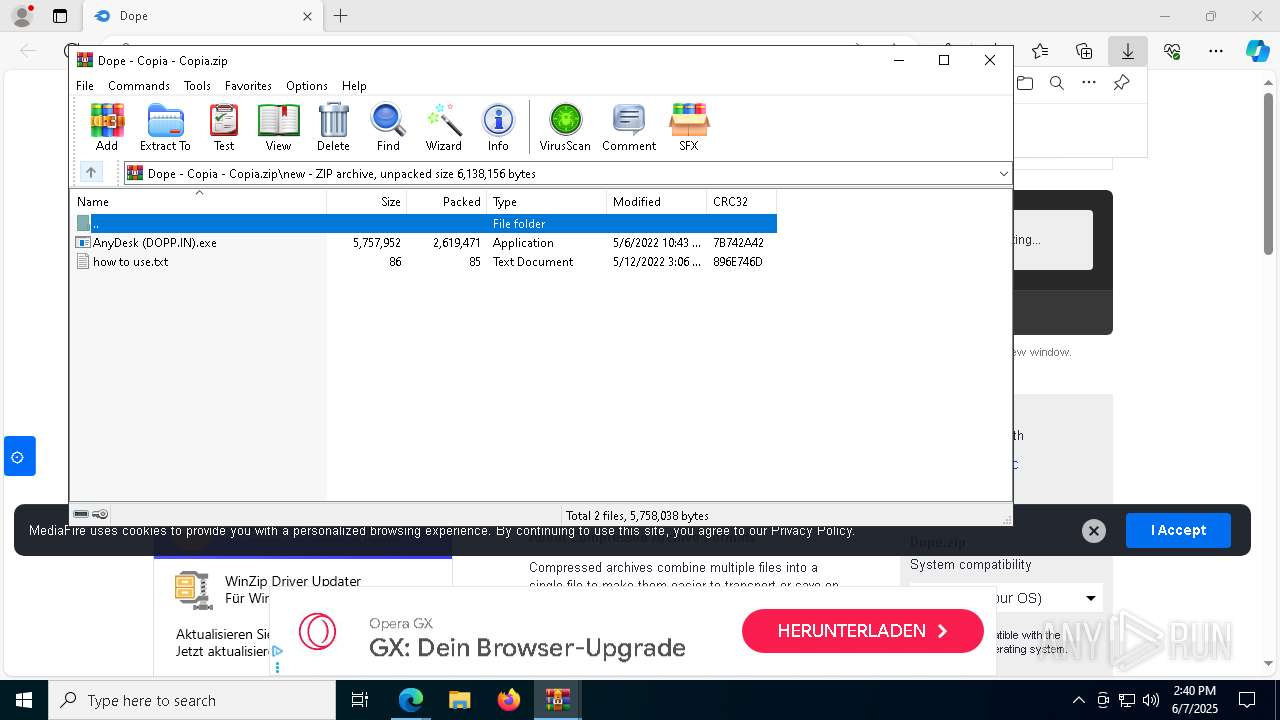Open the Help menu
The image size is (1280, 720).
tap(354, 86)
